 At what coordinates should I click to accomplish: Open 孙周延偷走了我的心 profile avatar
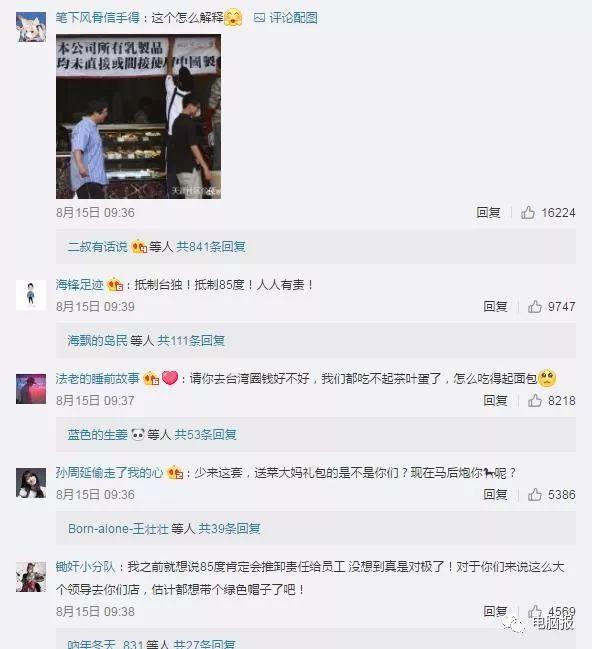click(x=31, y=483)
